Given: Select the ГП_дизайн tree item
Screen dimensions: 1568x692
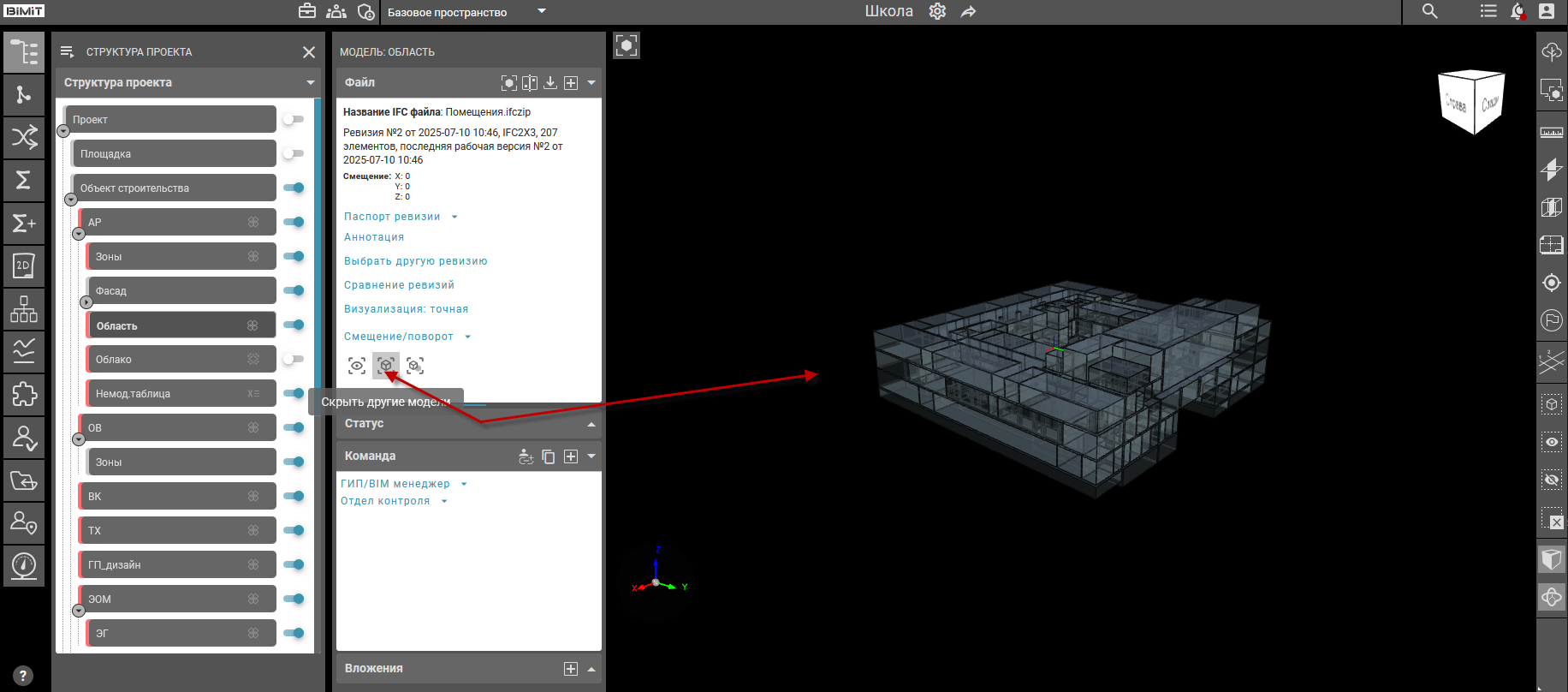Looking at the screenshot, I should coord(178,564).
